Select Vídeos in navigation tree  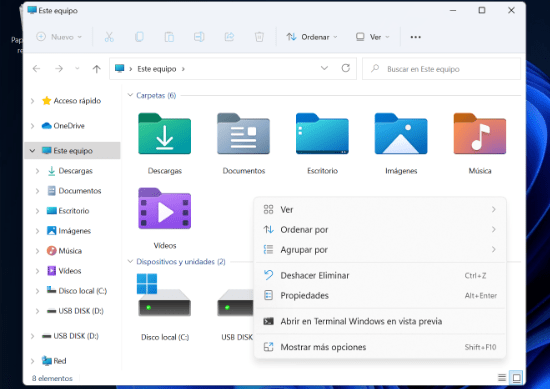point(69,271)
